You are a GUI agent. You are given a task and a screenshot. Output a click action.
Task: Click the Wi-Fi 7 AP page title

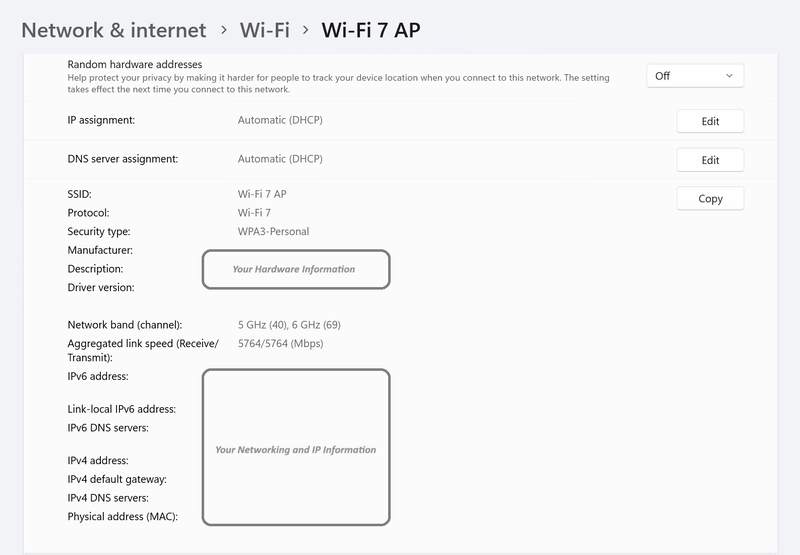click(x=370, y=30)
